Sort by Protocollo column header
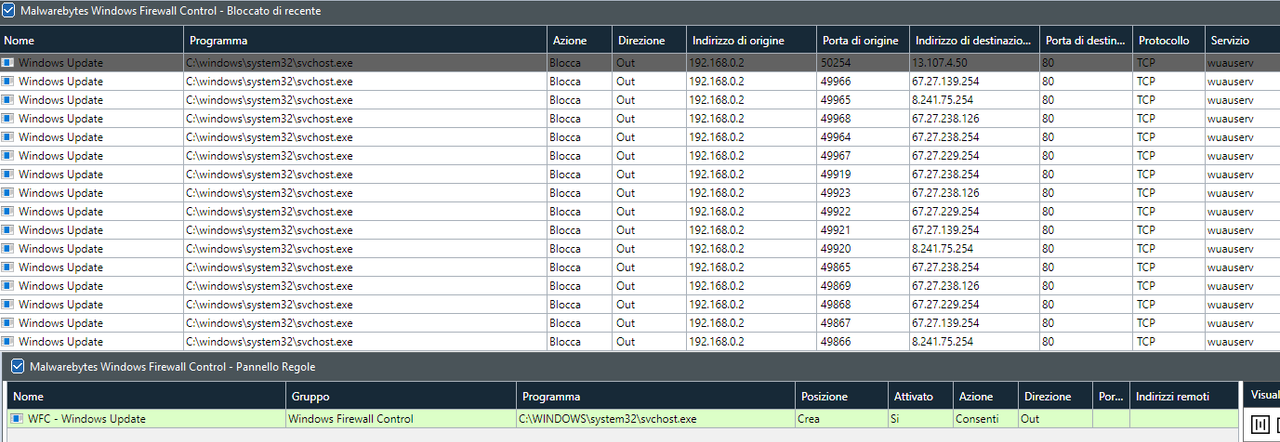Image resolution: width=1280 pixels, height=442 pixels. [1168, 41]
